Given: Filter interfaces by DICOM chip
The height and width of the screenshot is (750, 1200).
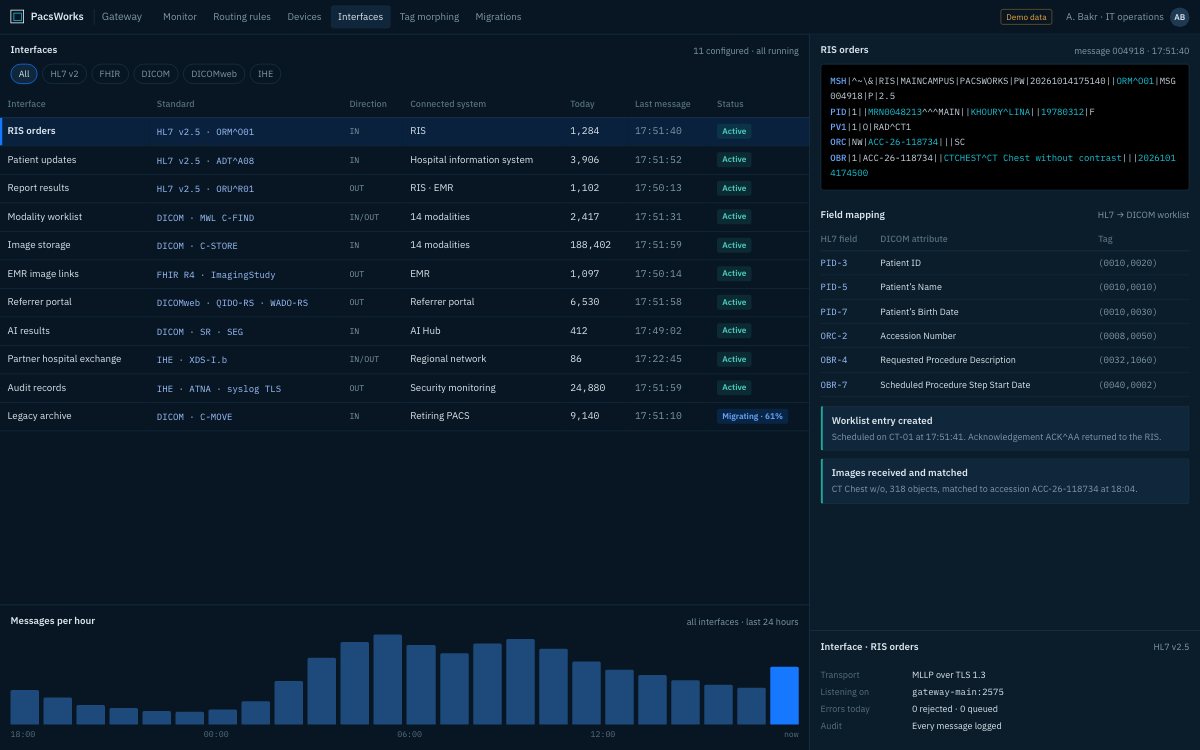Looking at the screenshot, I should pyautogui.click(x=155, y=74).
